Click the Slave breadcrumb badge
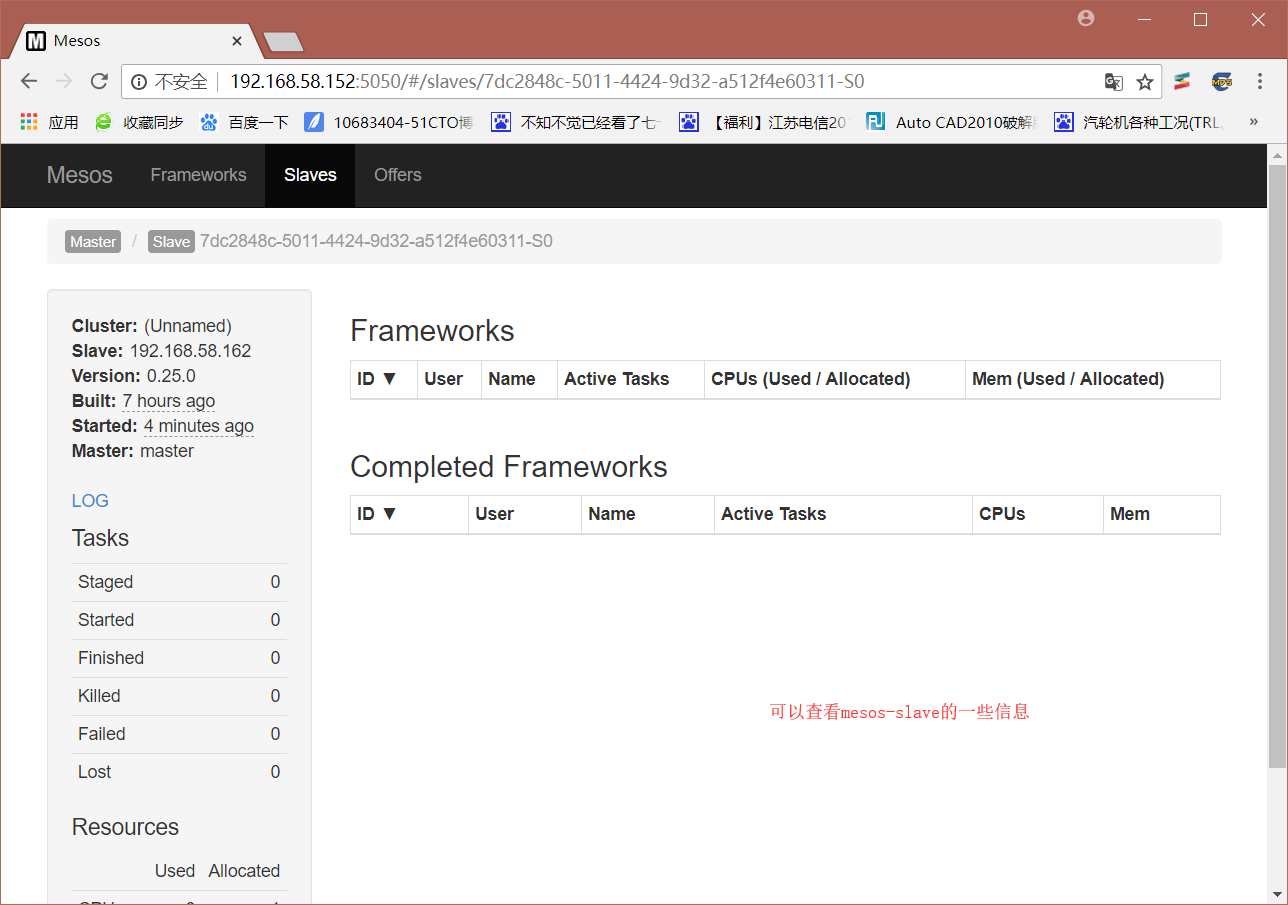 [x=172, y=242]
